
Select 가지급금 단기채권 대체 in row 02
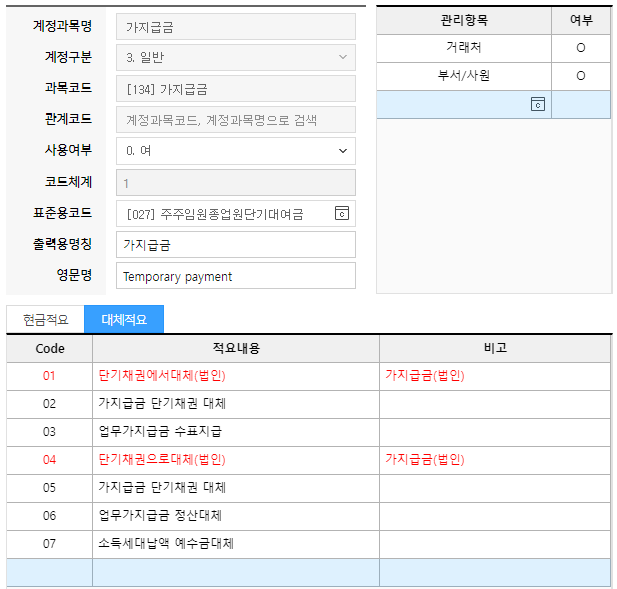[x=162, y=404]
